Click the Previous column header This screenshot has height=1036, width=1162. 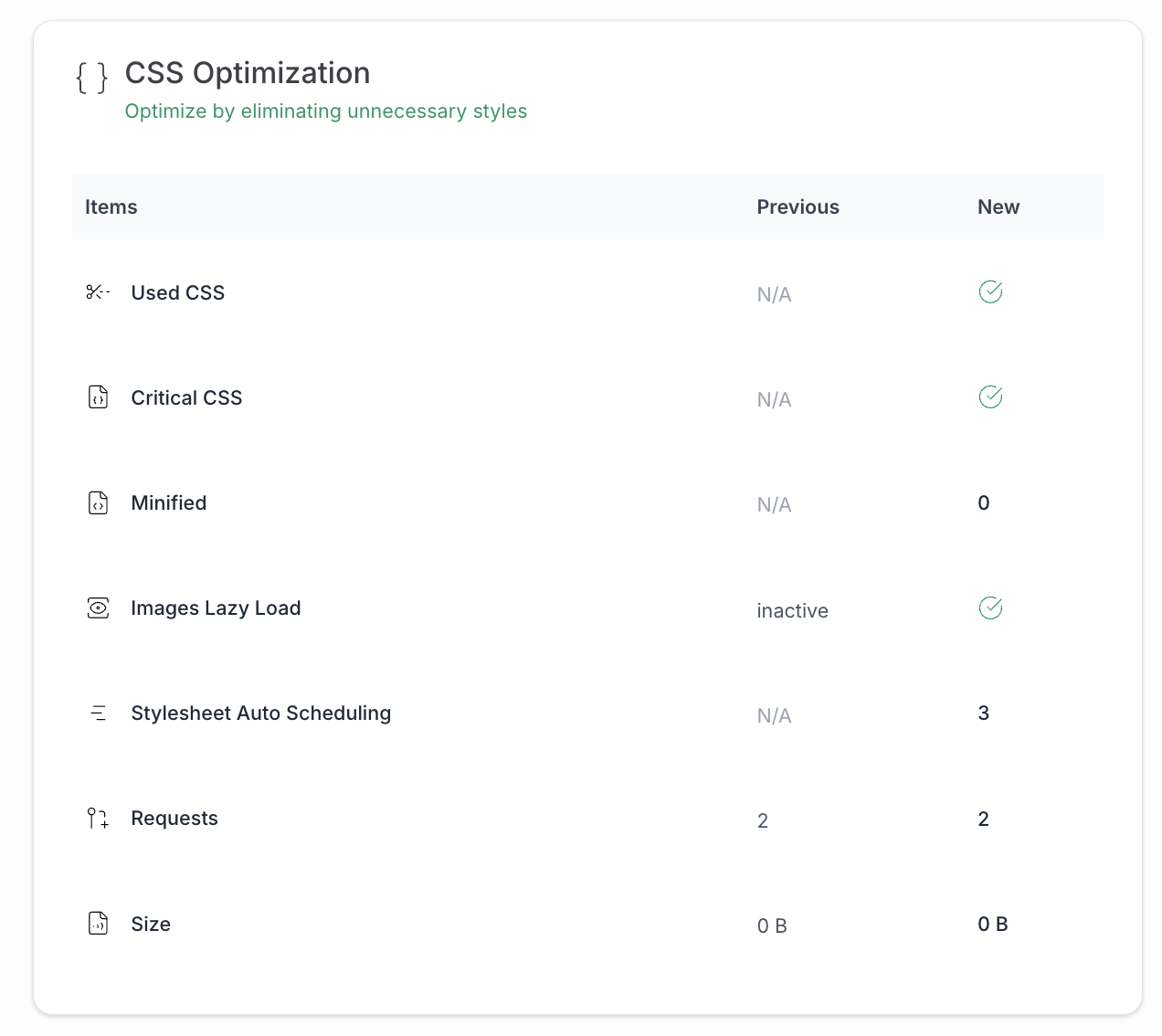click(x=798, y=206)
